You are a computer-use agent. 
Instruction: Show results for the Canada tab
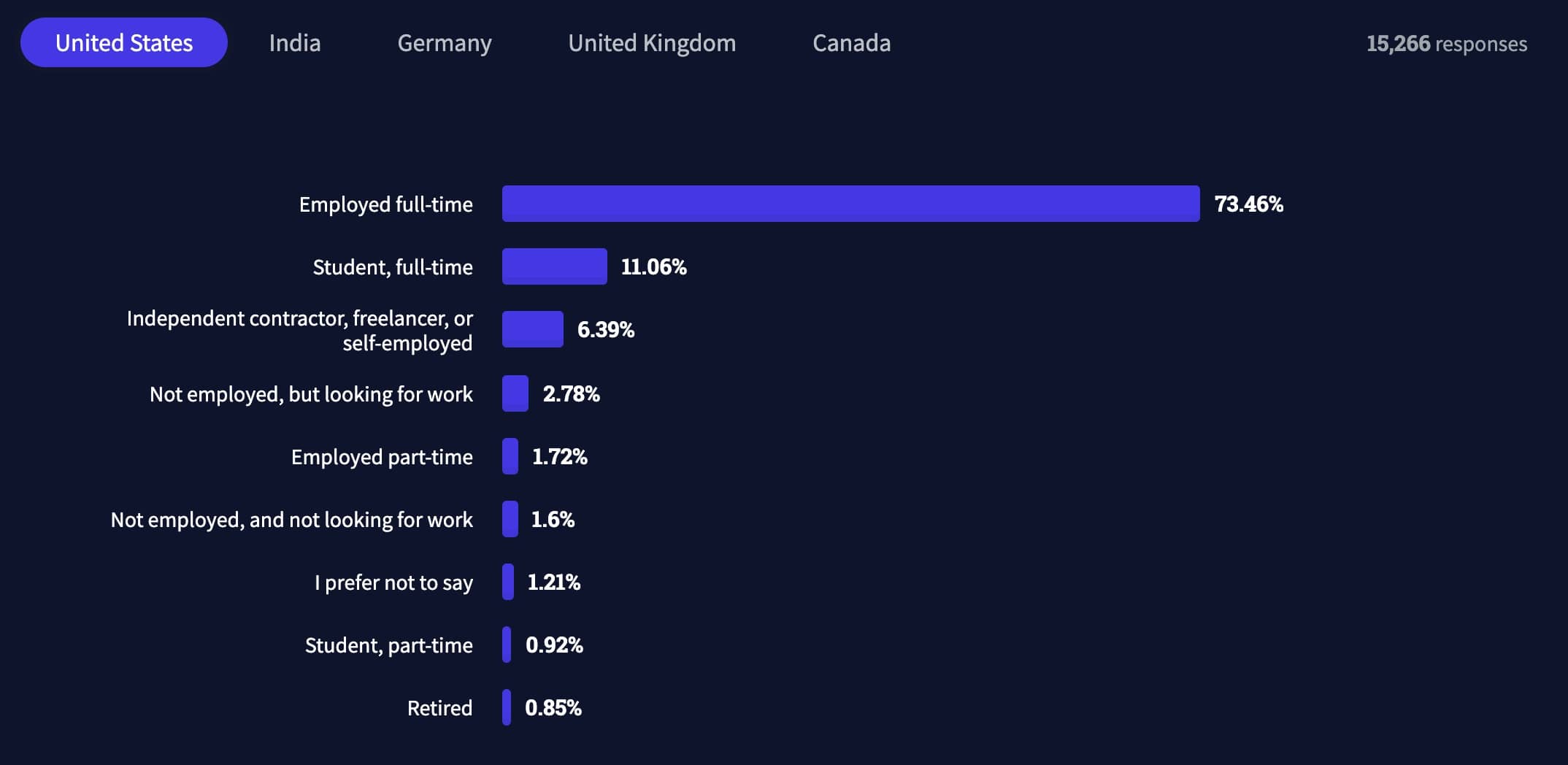tap(851, 43)
